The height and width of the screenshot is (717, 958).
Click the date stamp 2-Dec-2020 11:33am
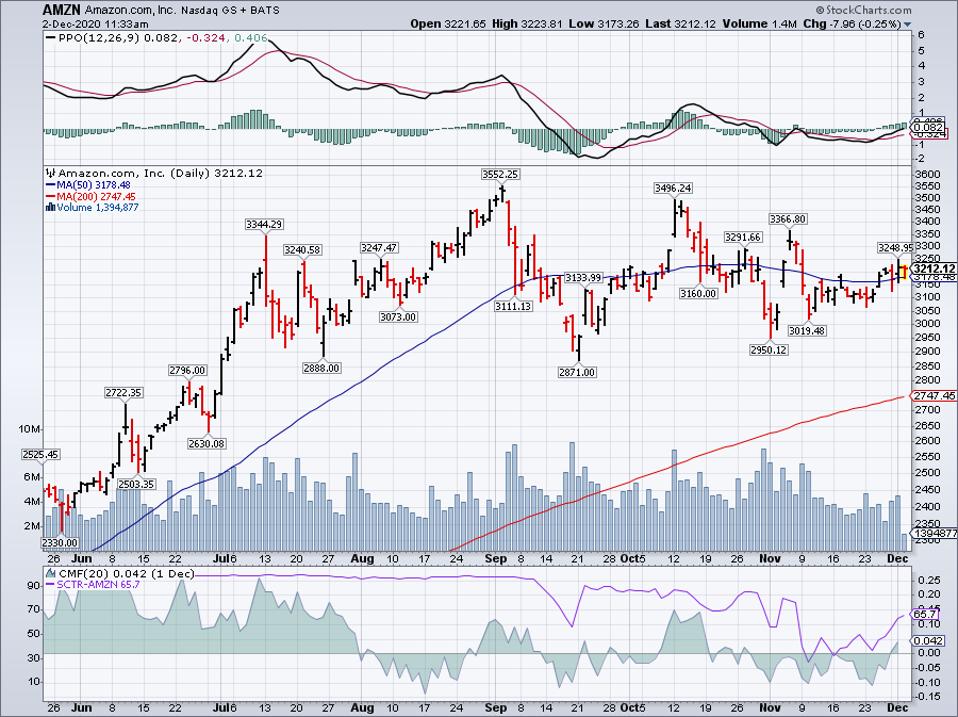point(95,24)
